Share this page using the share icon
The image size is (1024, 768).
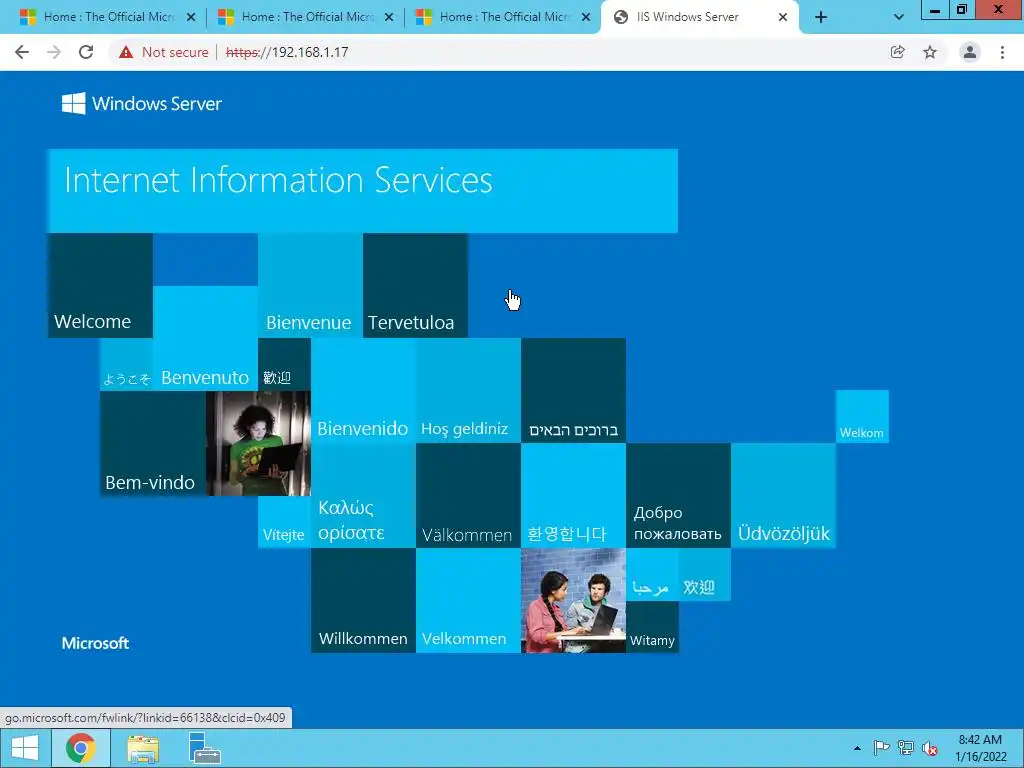click(897, 52)
